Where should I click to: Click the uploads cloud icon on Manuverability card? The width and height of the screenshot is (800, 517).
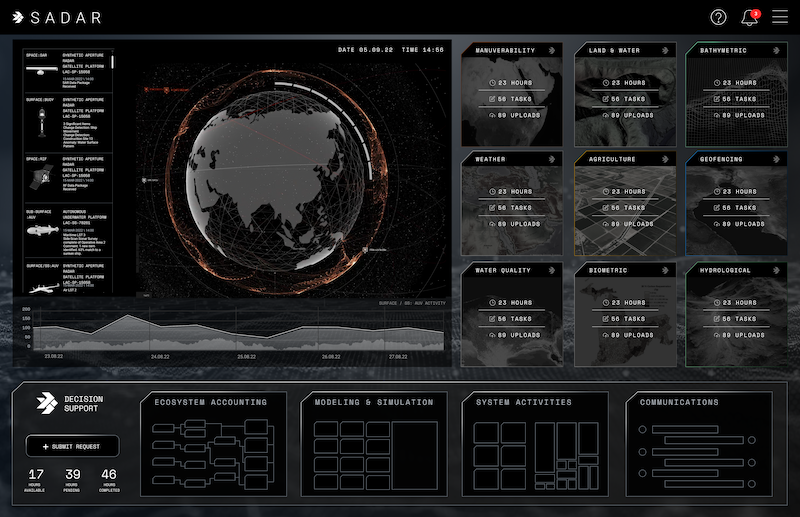492,115
